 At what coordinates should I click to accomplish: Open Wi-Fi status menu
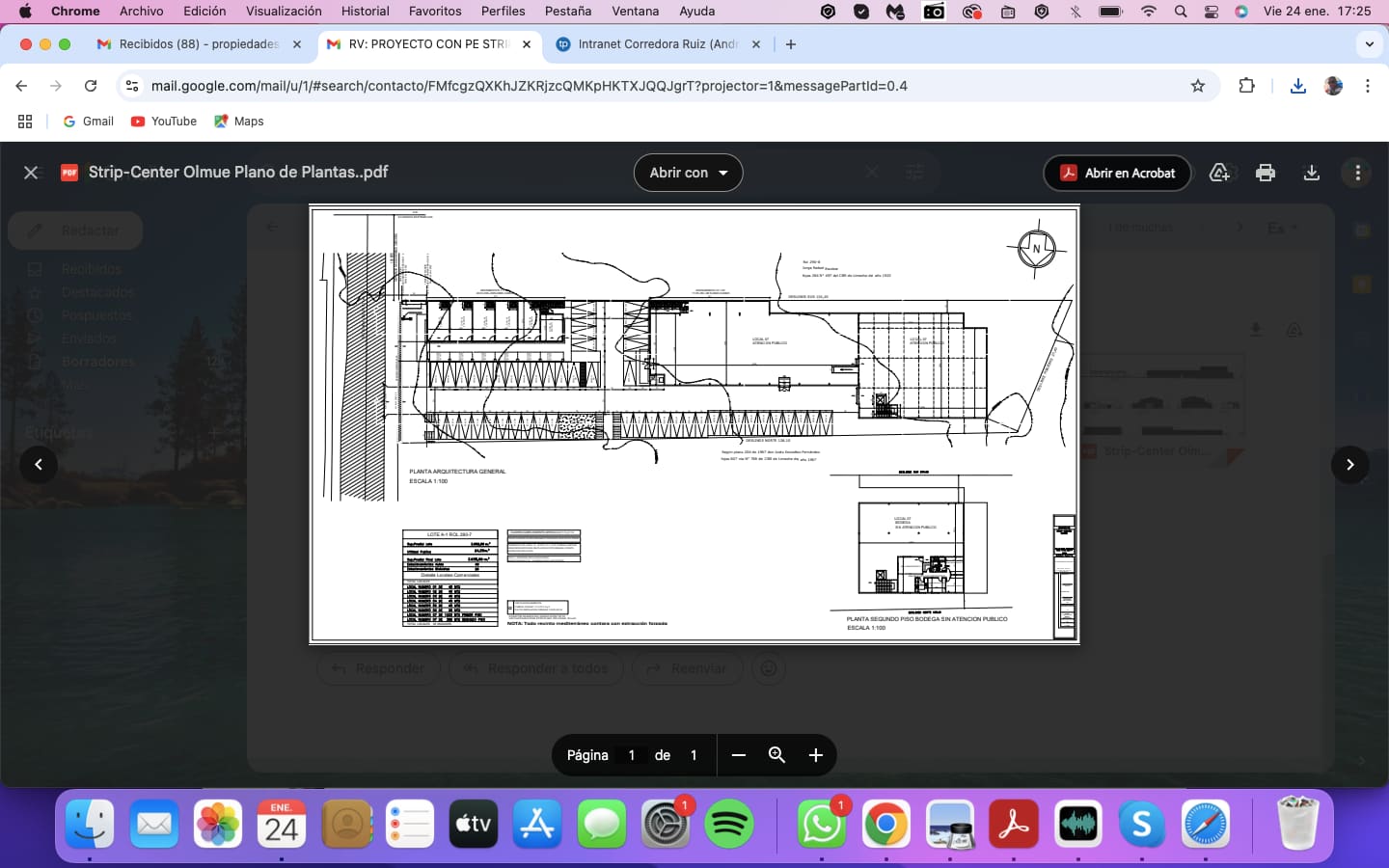pyautogui.click(x=1148, y=12)
